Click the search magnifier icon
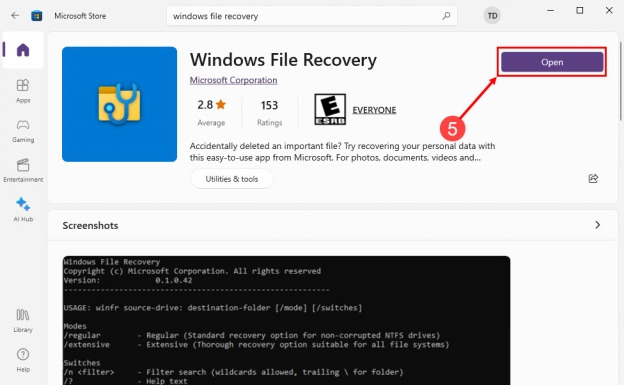This screenshot has width=624, height=386. pyautogui.click(x=446, y=16)
